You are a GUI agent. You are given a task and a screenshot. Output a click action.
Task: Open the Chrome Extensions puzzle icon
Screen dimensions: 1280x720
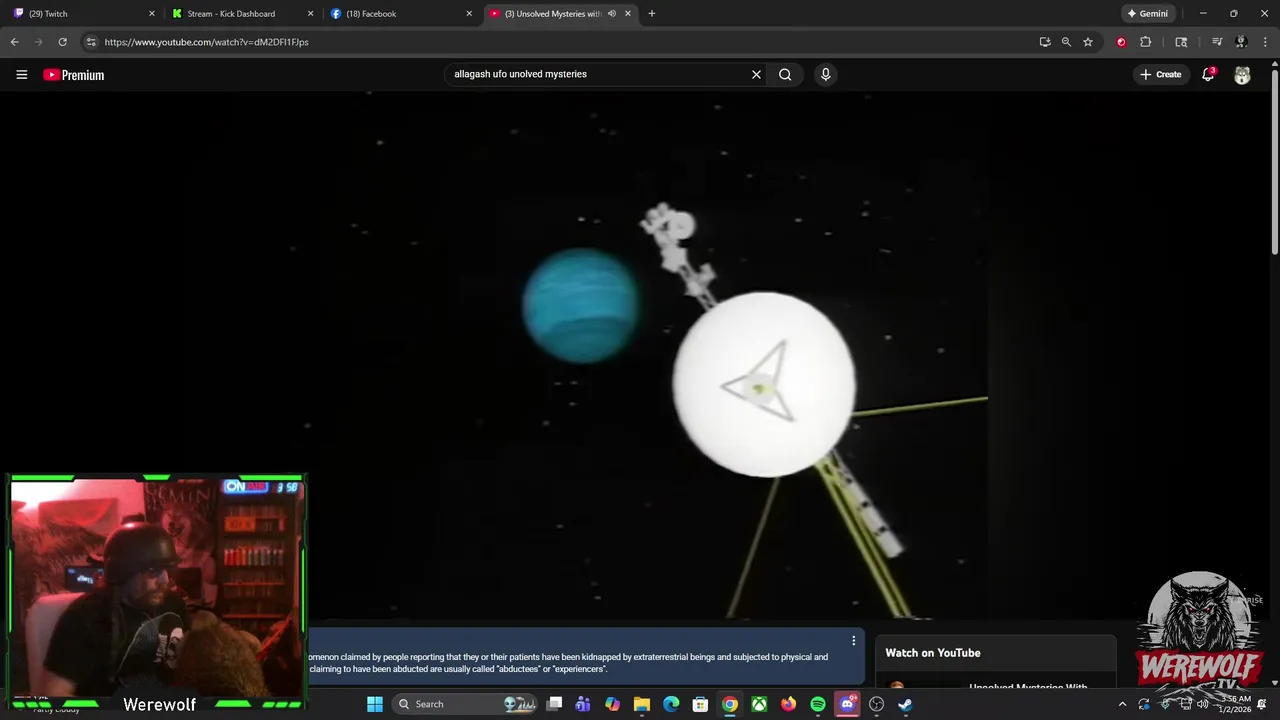coord(1146,42)
